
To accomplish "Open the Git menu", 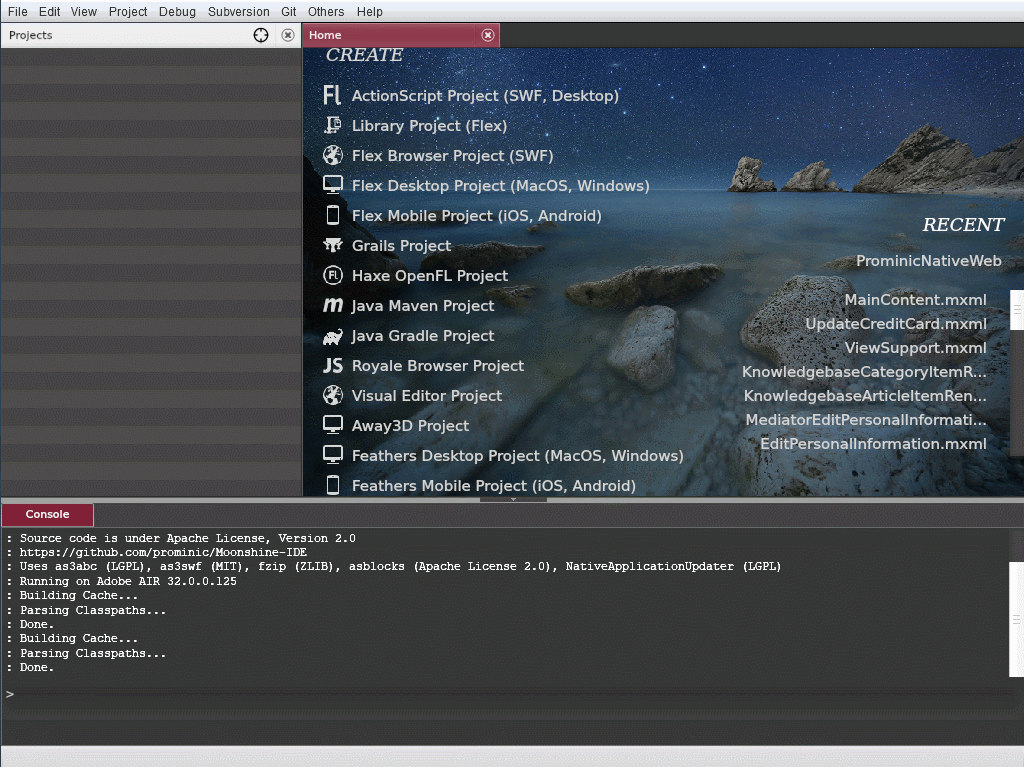I will tap(290, 11).
